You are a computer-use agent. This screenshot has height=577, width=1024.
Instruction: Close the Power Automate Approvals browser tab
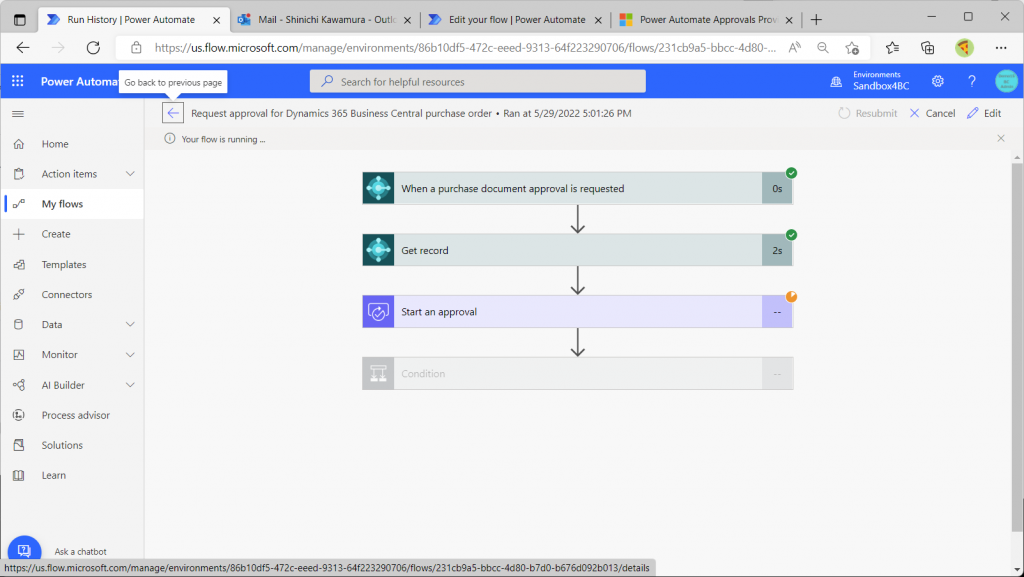point(789,20)
